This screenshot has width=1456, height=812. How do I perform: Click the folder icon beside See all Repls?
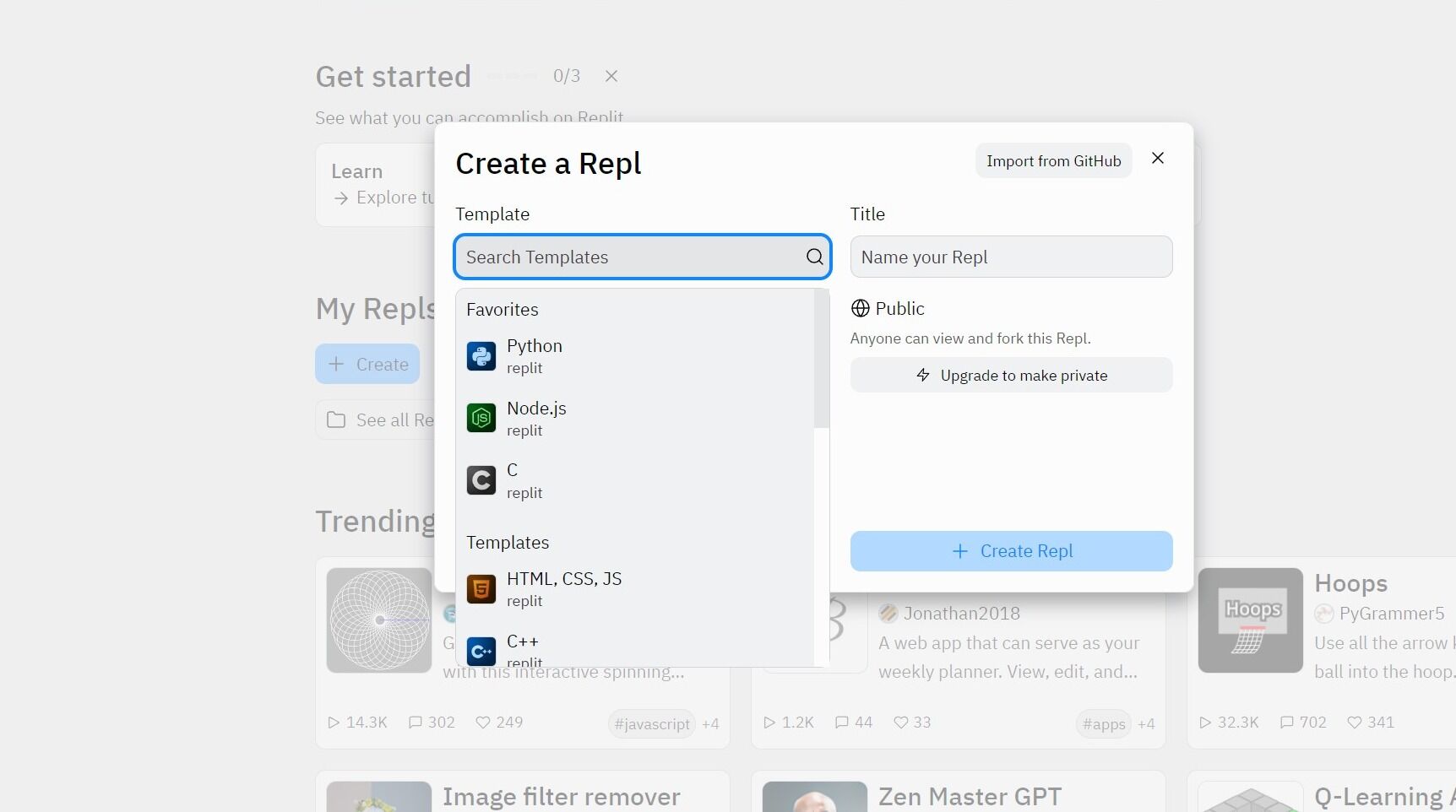pos(336,420)
